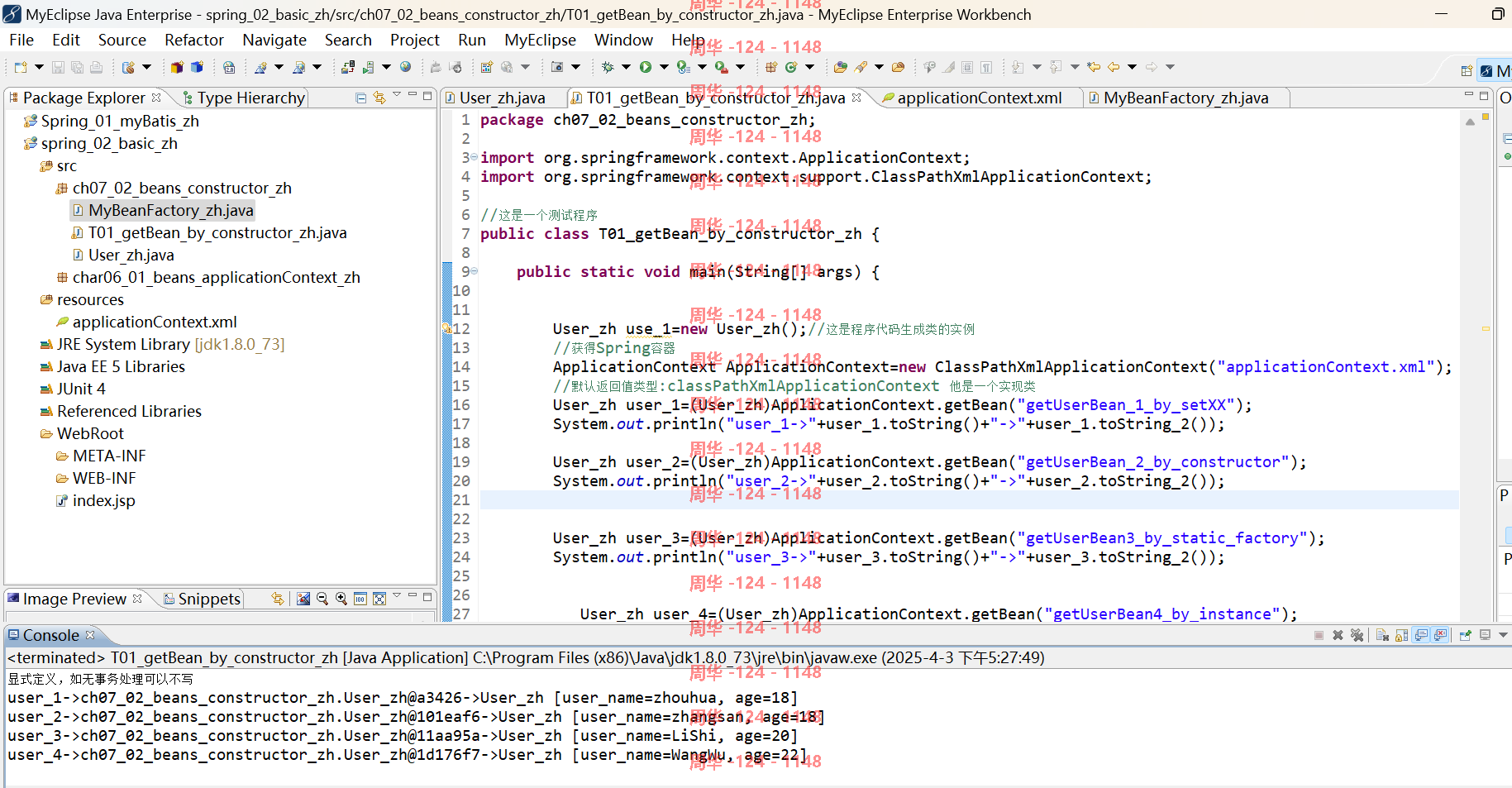Close the T01_getBean_by_constructor_zh.java tab
Viewport: 1512px width, 788px height.
click(856, 97)
